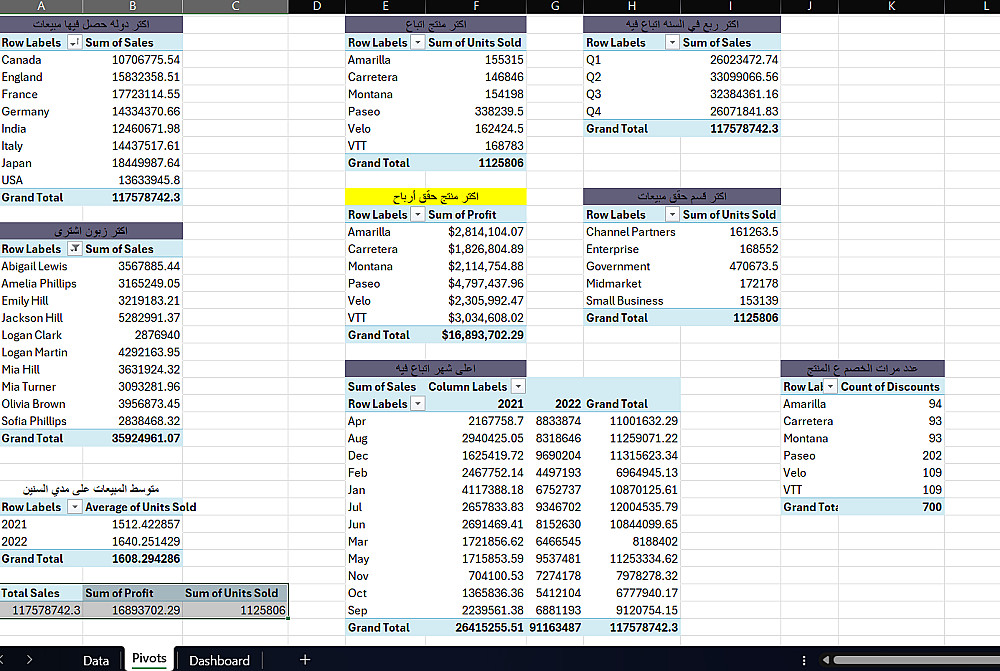Screen dimensions: 1000x671
Task: Switch to the Dashboard sheet tab
Action: point(219,660)
